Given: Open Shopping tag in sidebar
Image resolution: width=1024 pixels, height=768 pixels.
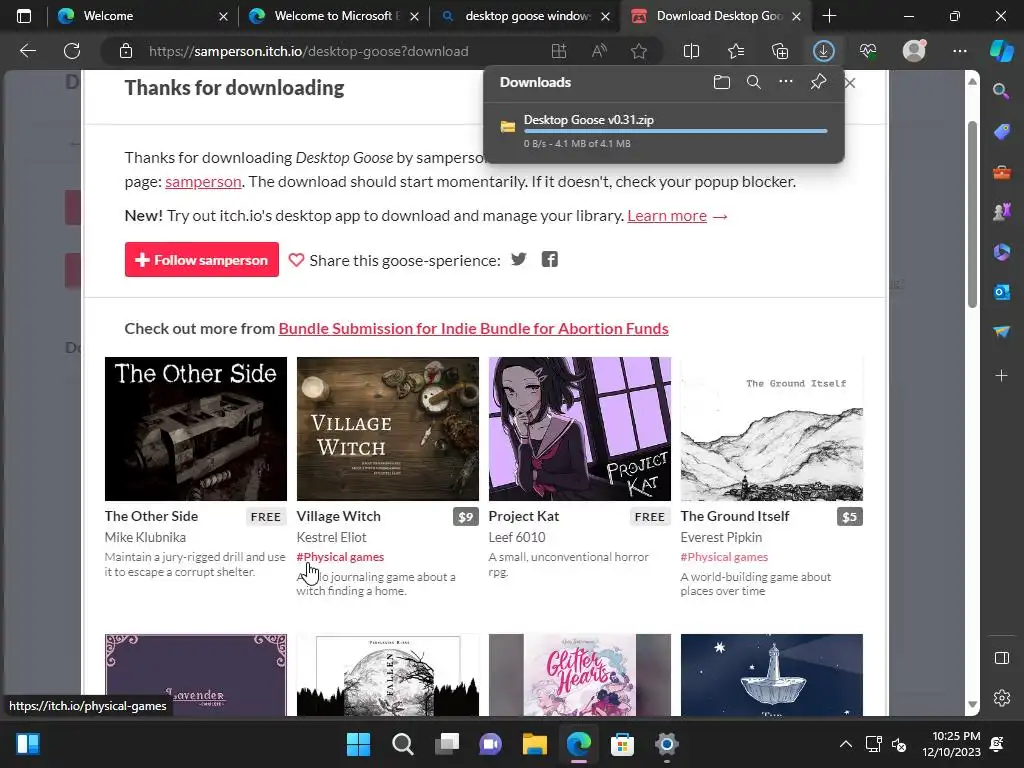Looking at the screenshot, I should coord(1001,132).
